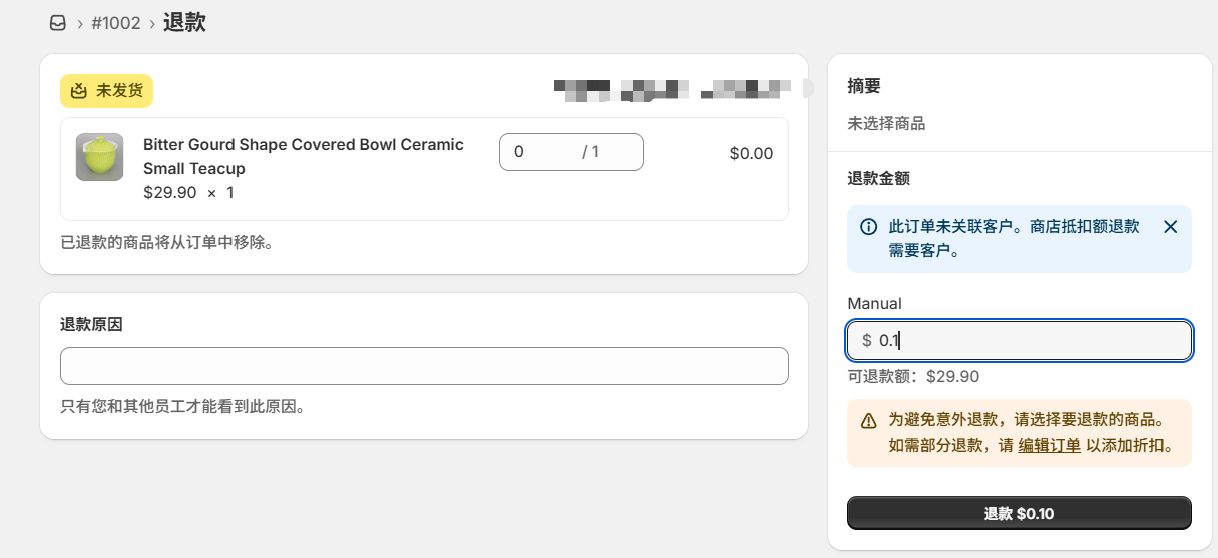Click the warning triangle icon in alert
1218x558 pixels.
(868, 421)
